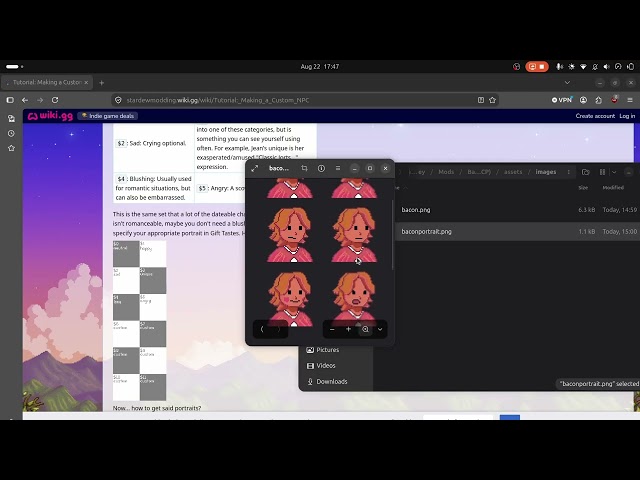Click the Activities pill in top bar
640x480 pixels.
[x=14, y=67]
